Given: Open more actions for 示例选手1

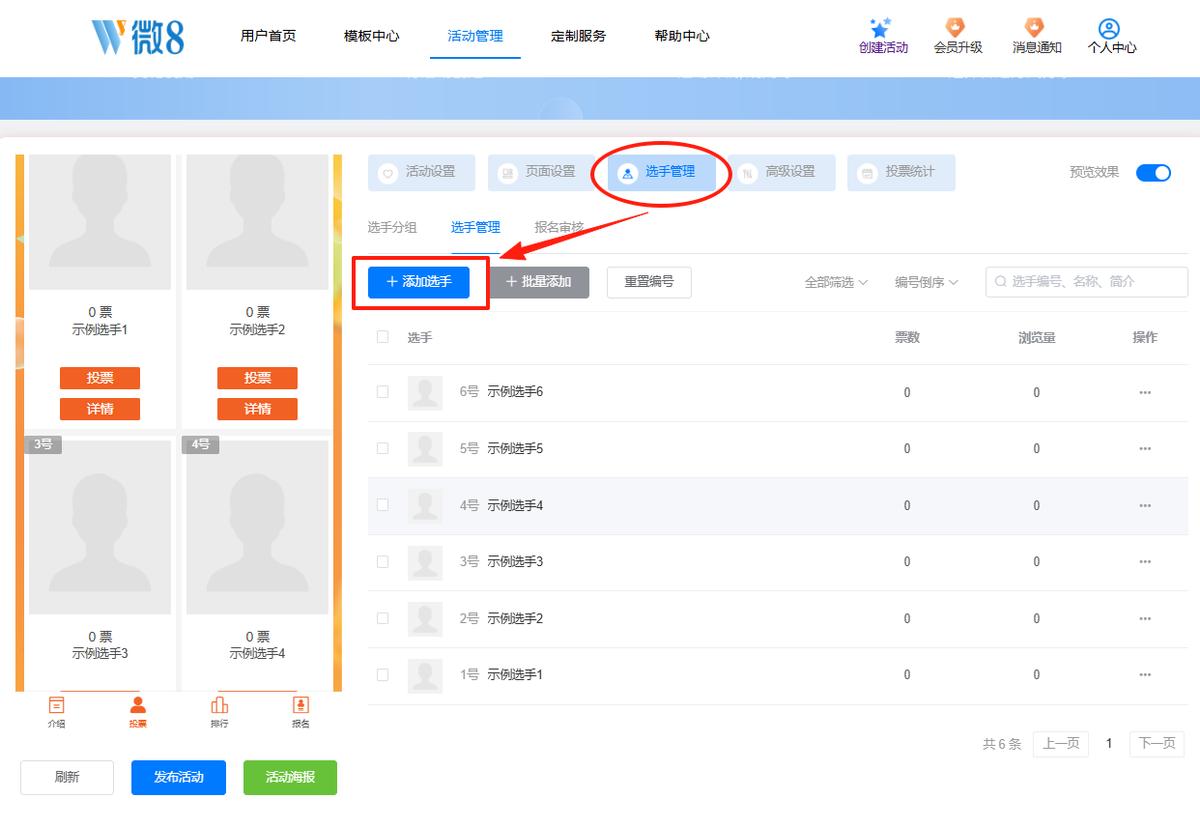Looking at the screenshot, I should [x=1145, y=675].
